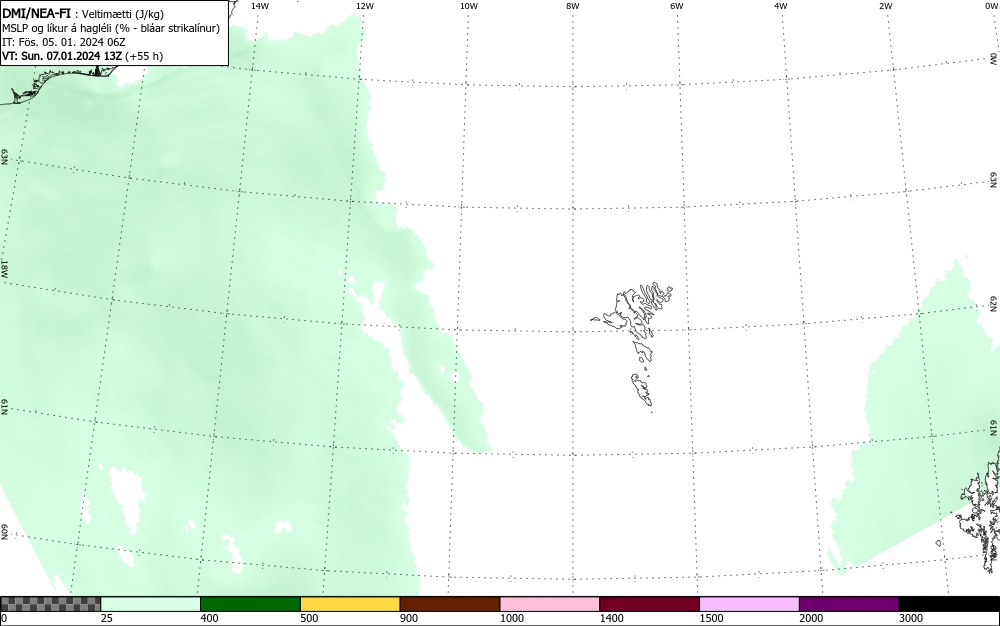Click the dark green 400–500 legend swatch
Viewport: 1000px width, 626px height.
250,604
